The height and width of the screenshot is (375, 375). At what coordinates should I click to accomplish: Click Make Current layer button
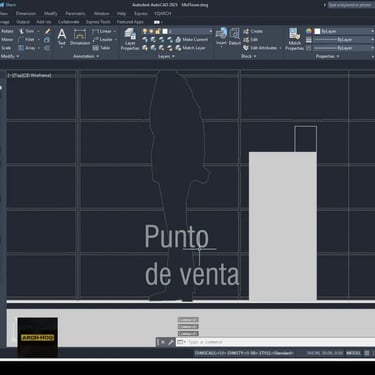[x=192, y=39]
